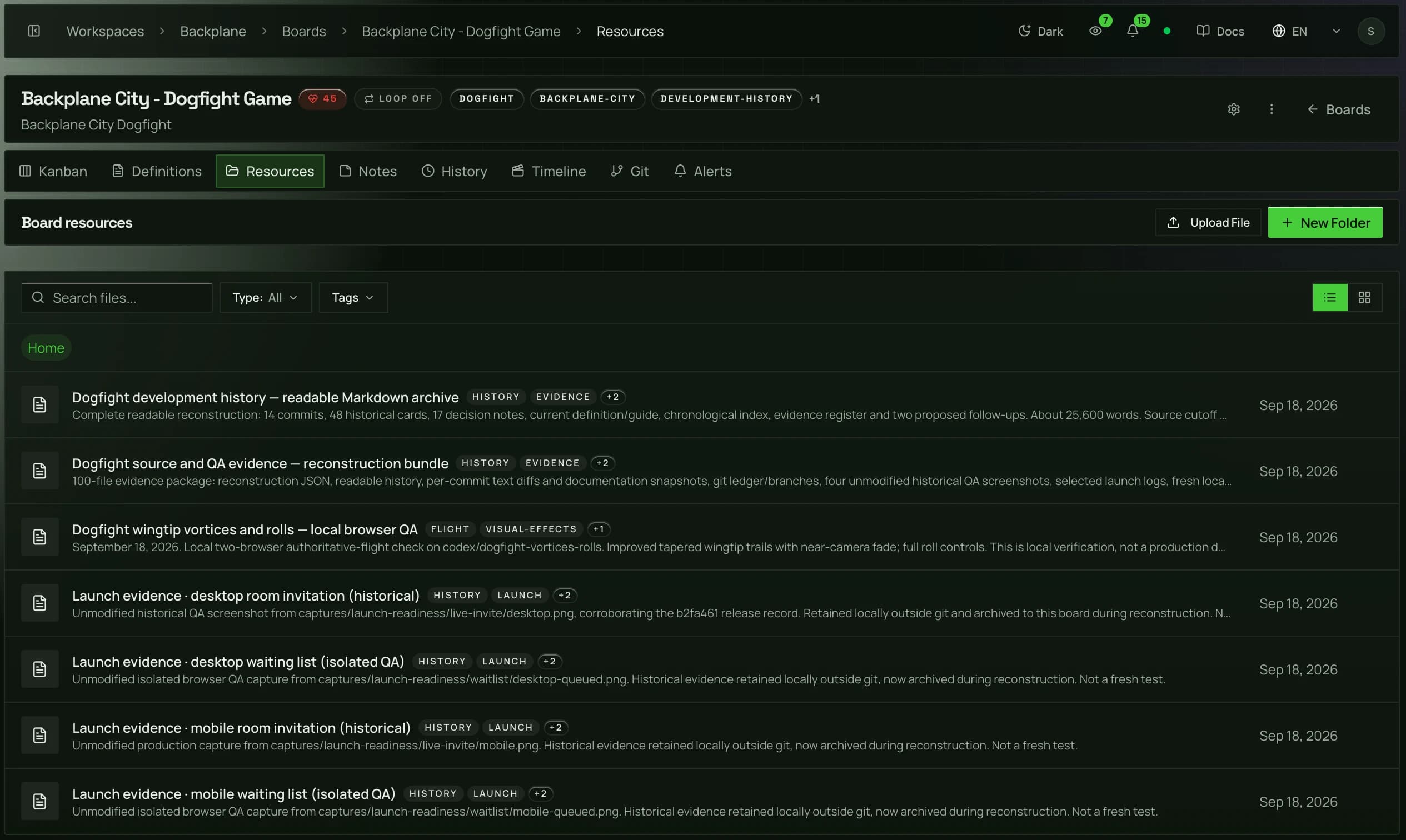1406x840 pixels.
Task: Switch to the Kanban tab
Action: point(53,171)
